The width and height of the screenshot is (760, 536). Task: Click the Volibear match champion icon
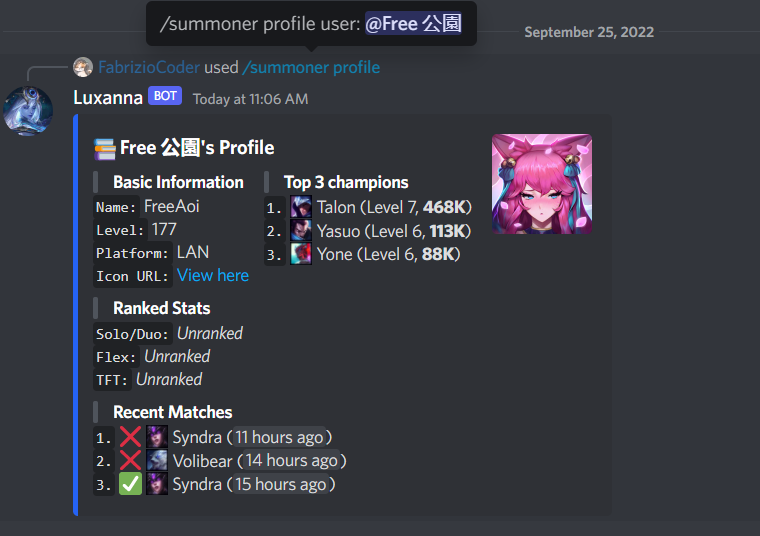pos(157,460)
